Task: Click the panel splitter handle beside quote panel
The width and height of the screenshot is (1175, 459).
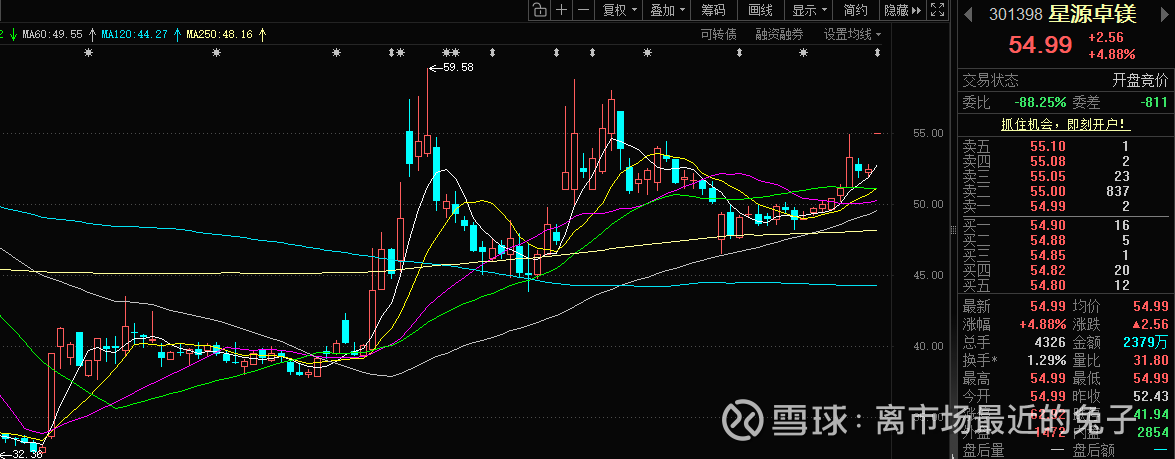Action: (x=953, y=229)
